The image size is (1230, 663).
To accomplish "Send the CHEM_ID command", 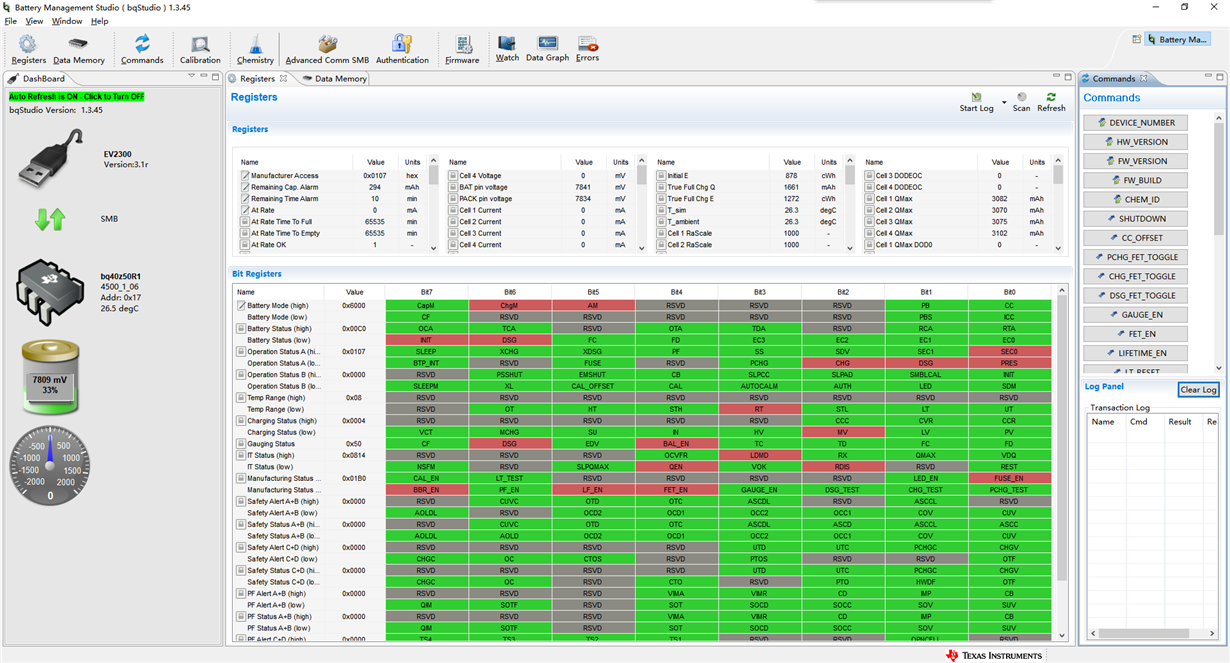I will tap(1136, 199).
